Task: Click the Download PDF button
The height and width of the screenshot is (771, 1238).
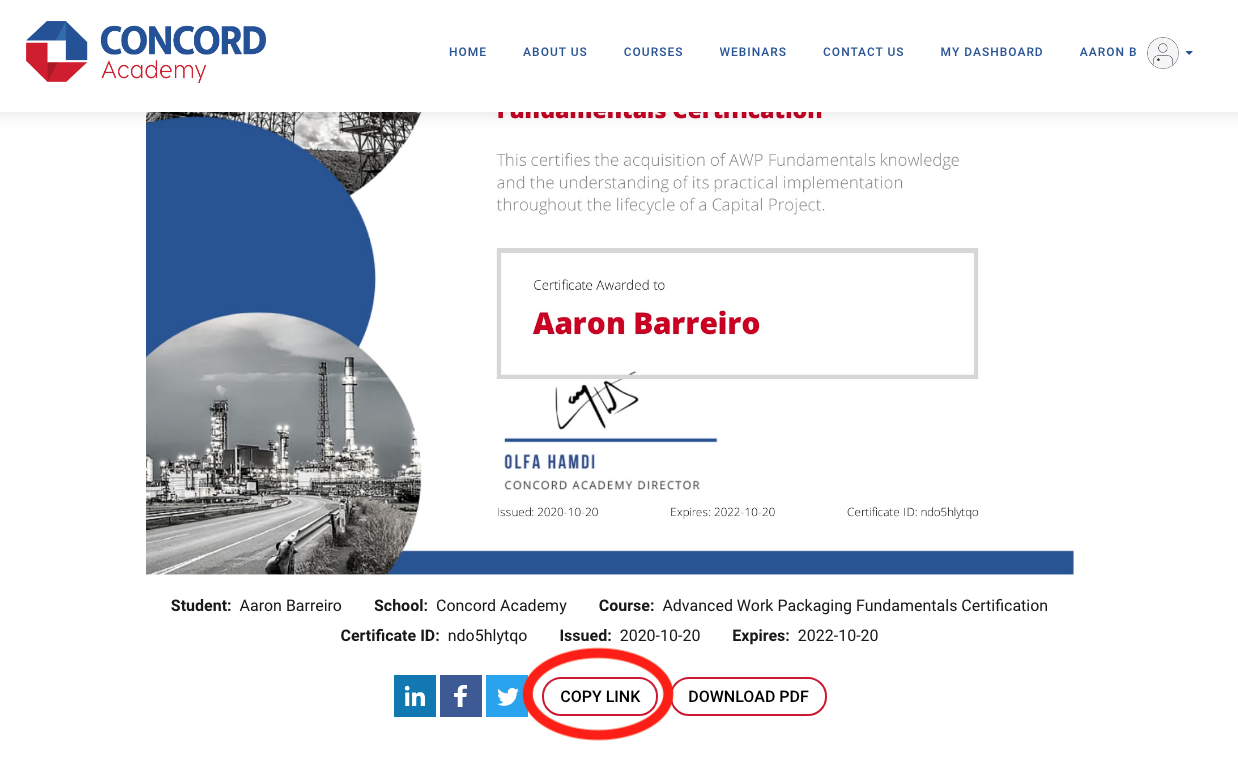Action: 748,697
